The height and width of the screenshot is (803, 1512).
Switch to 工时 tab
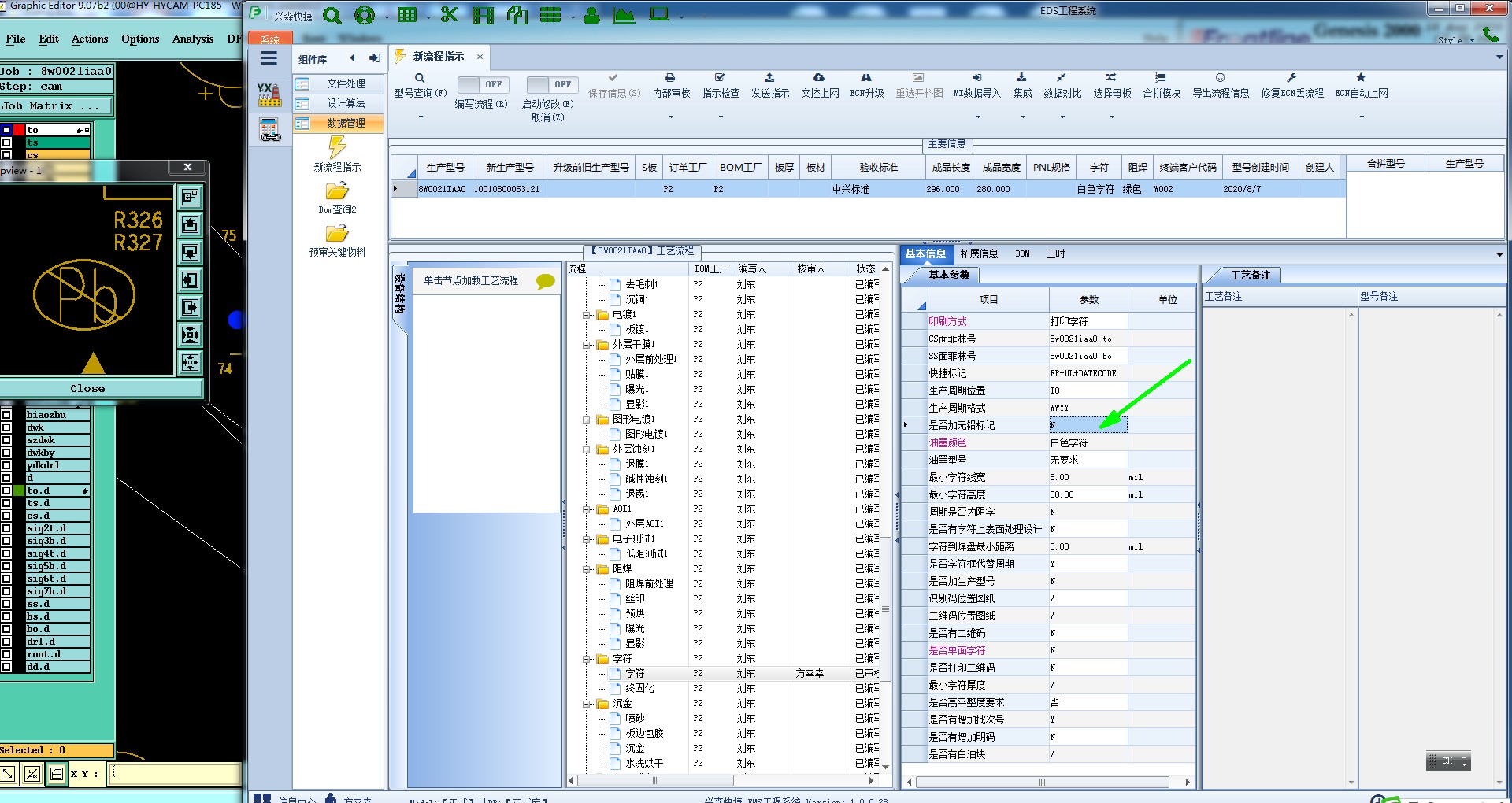pyautogui.click(x=1055, y=254)
